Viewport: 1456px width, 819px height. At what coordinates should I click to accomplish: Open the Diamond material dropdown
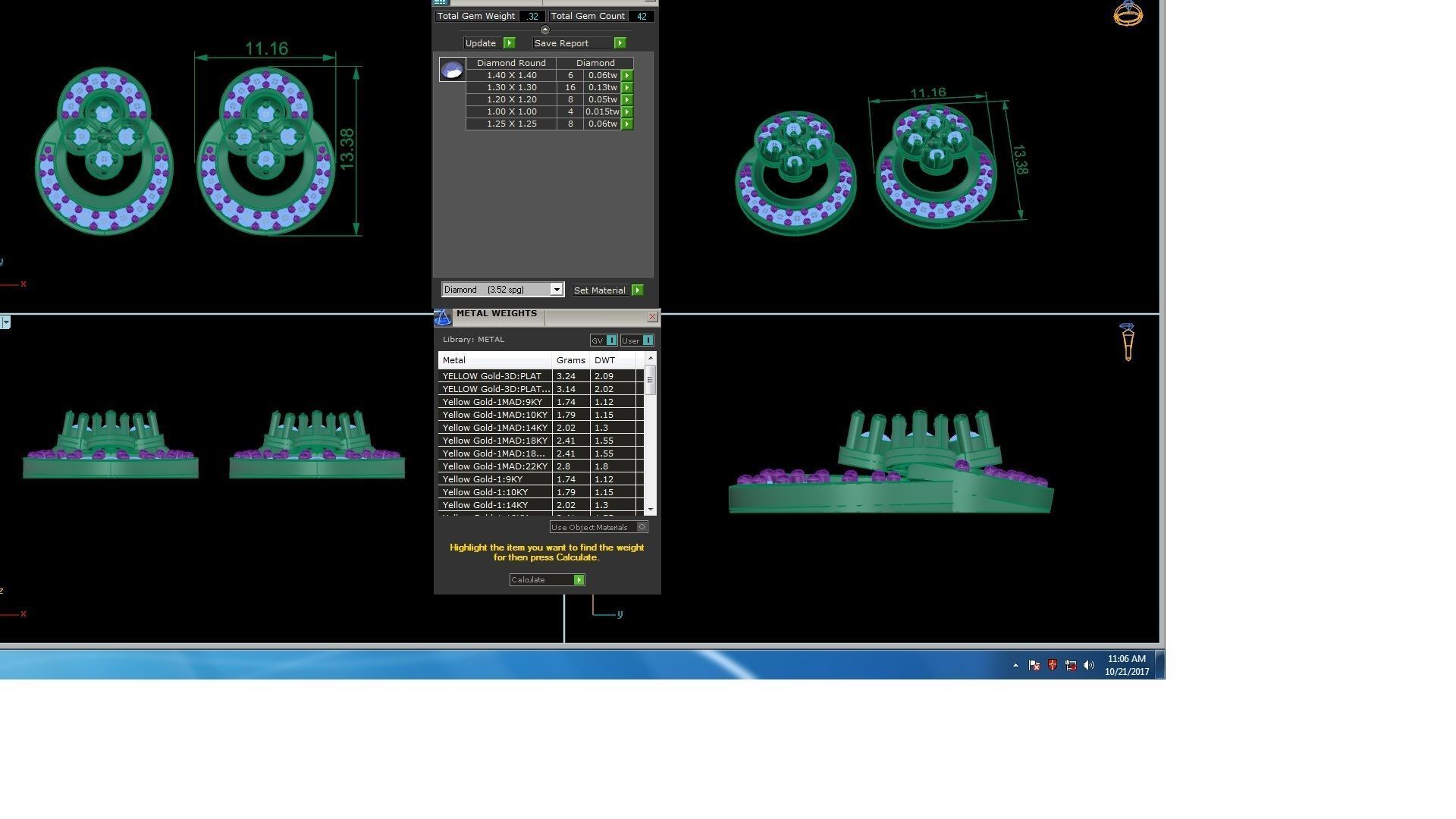556,290
